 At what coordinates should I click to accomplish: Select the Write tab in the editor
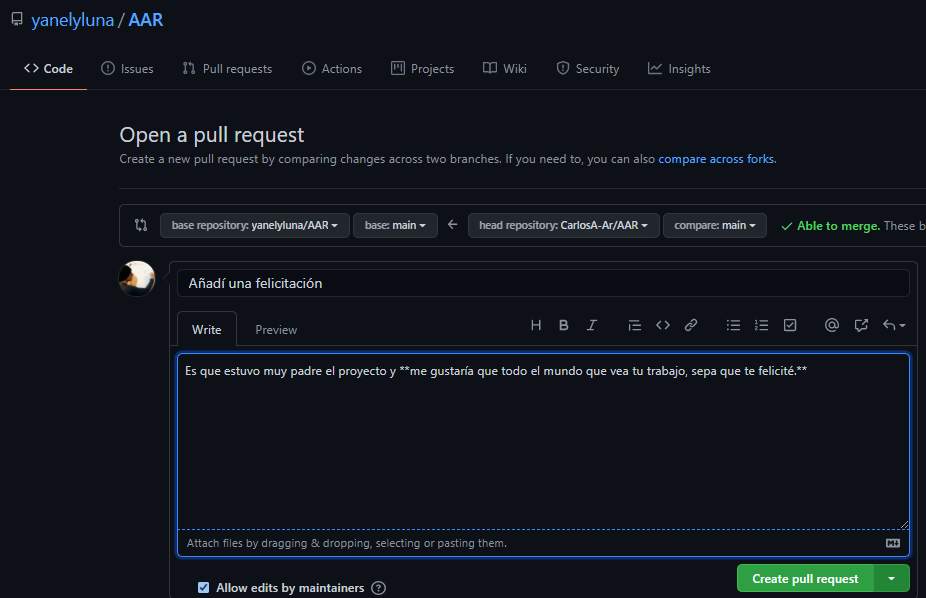tap(207, 329)
